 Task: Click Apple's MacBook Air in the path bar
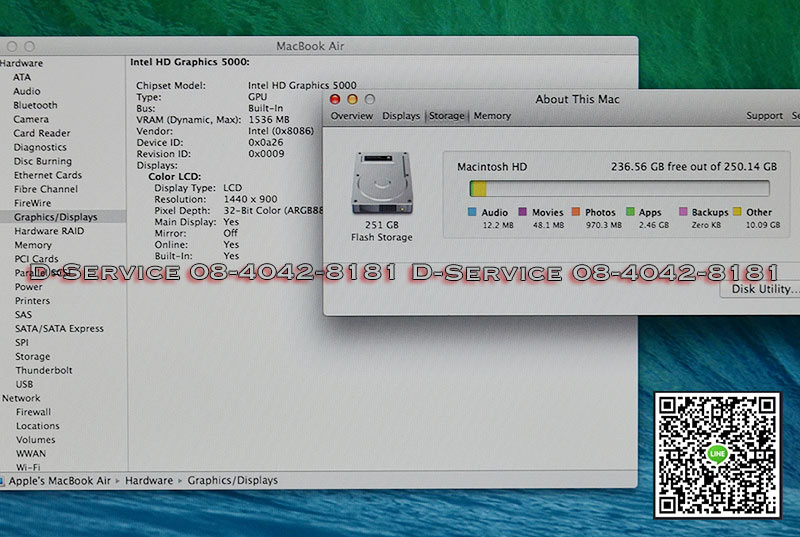click(59, 481)
